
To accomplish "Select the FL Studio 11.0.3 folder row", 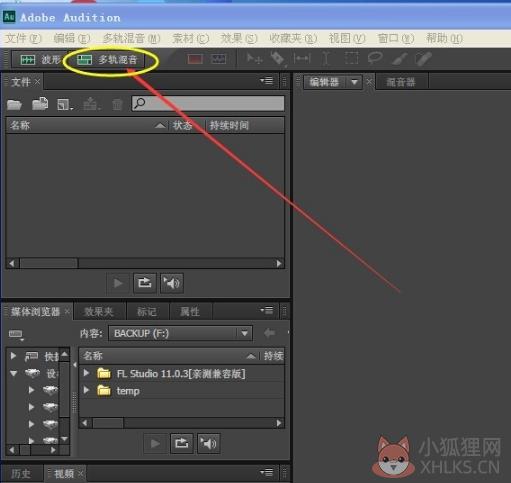I will point(182,373).
